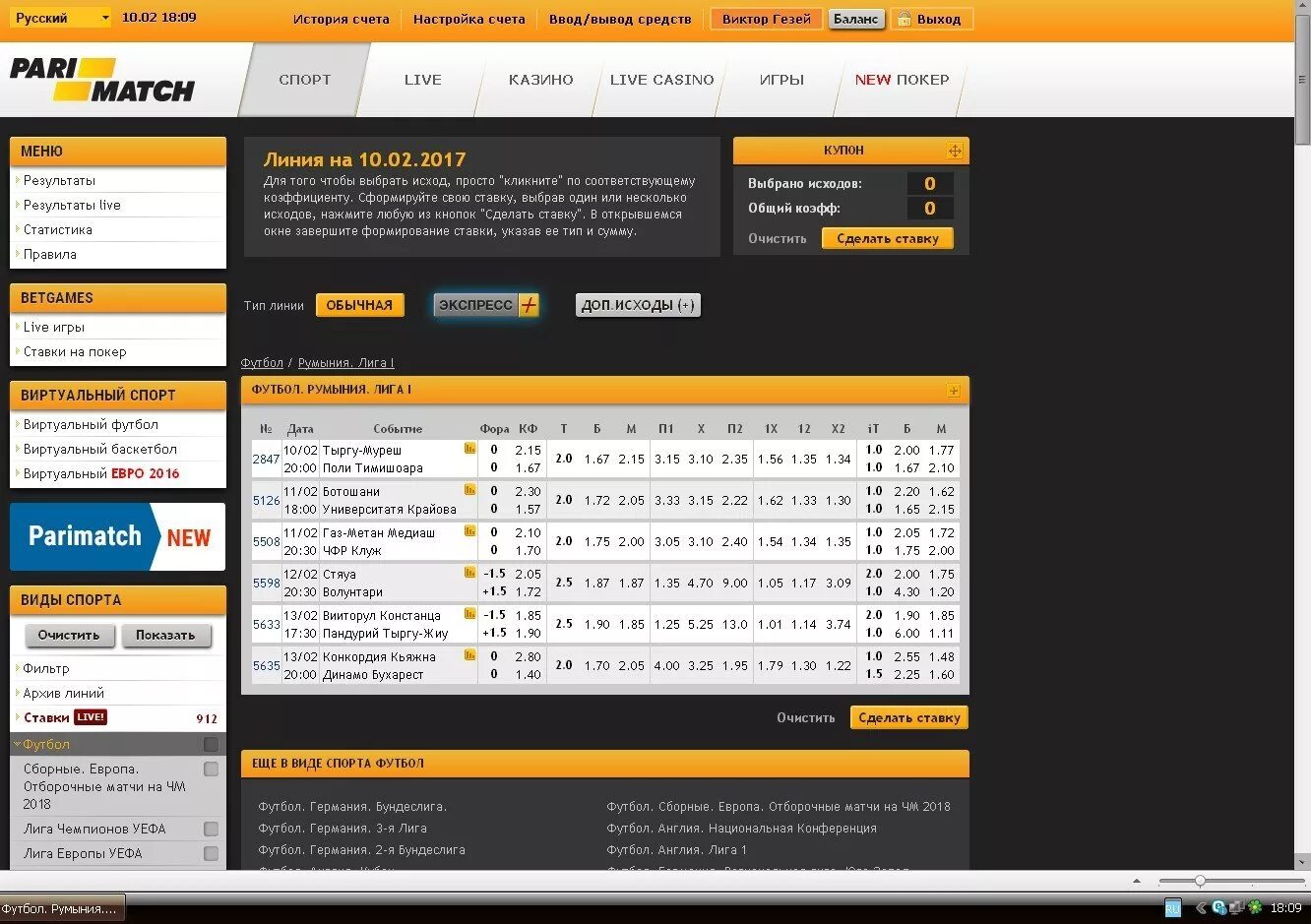
Task: Click the Румыния. Лига I breadcrumb link
Action: (345, 363)
